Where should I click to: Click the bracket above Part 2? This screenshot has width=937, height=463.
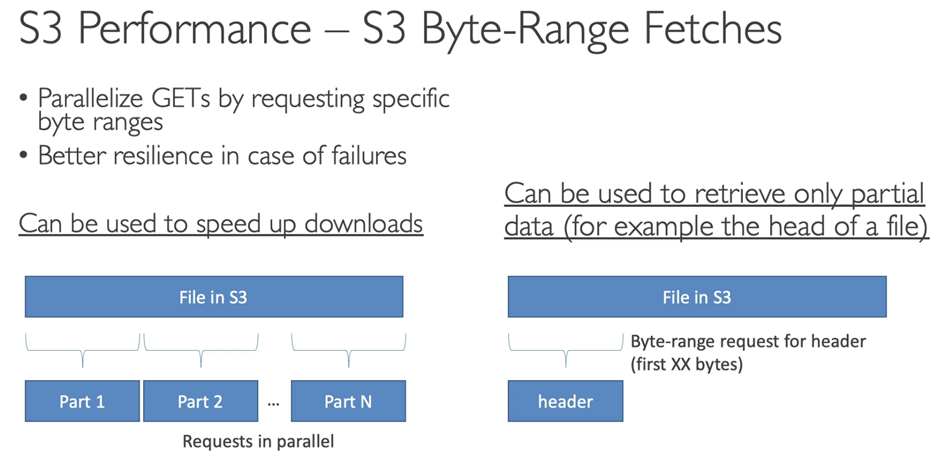[x=200, y=349]
